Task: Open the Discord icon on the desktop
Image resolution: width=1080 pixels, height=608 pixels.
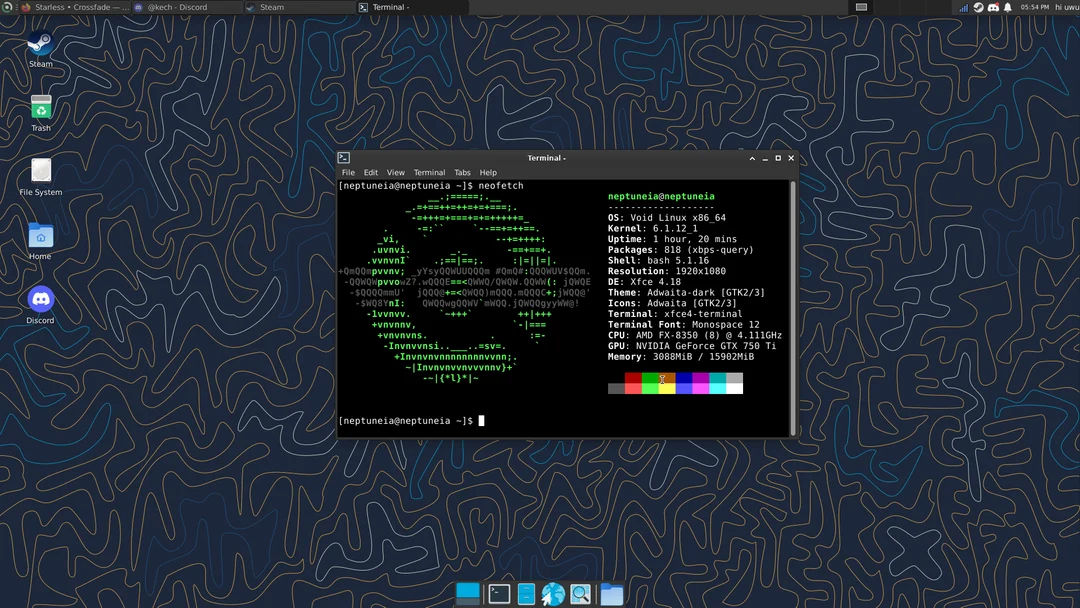Action: coord(40,298)
